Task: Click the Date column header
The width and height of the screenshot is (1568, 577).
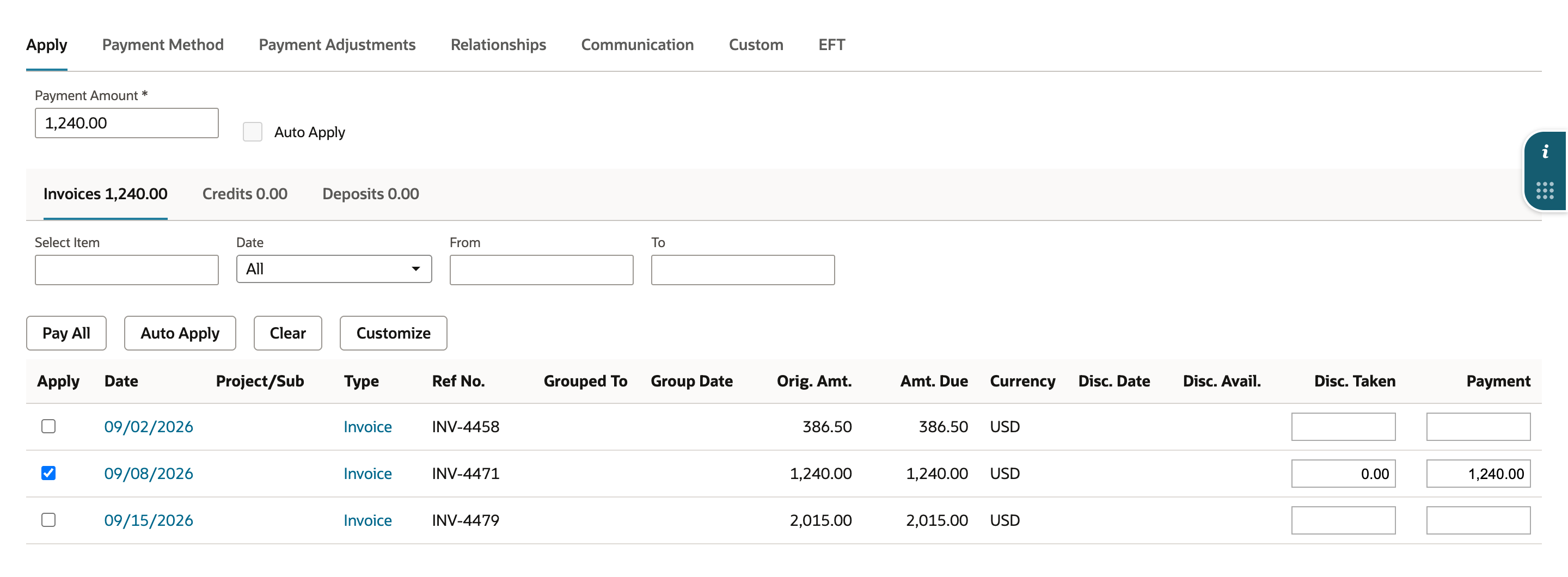Action: pyautogui.click(x=121, y=381)
